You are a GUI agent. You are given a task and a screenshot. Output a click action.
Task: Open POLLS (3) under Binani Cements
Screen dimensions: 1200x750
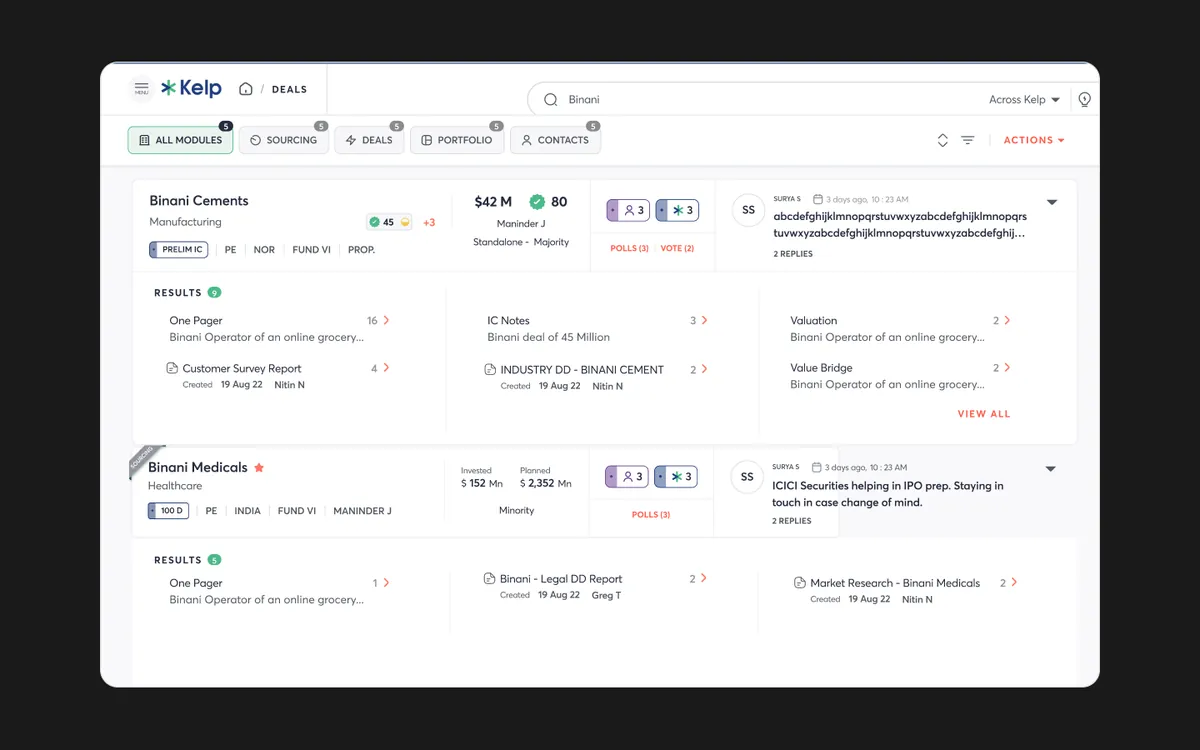tap(629, 248)
